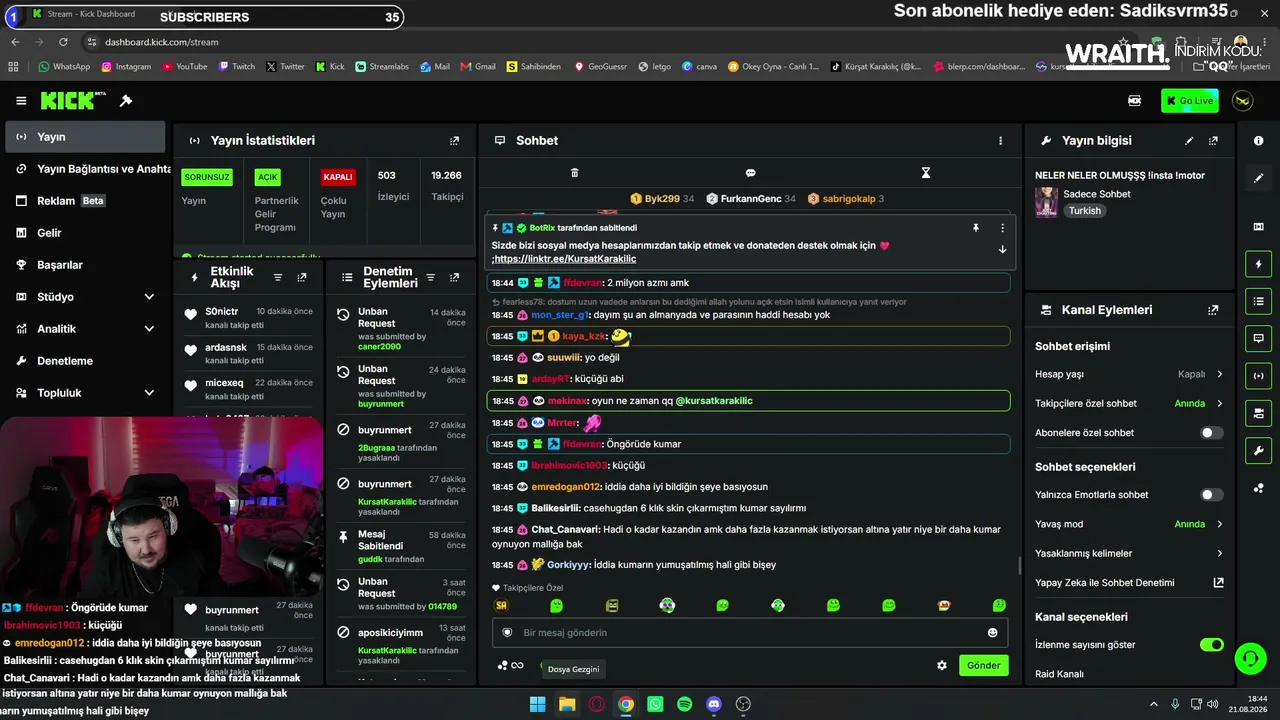This screenshot has width=1280, height=720.
Task: Open Yapay Zeka ile Sohbet Denetimi link
Action: [1130, 583]
